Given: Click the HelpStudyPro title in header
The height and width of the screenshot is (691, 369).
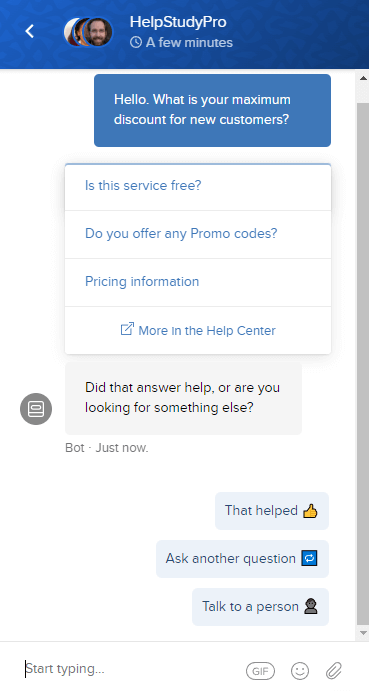Looking at the screenshot, I should pyautogui.click(x=178, y=22).
